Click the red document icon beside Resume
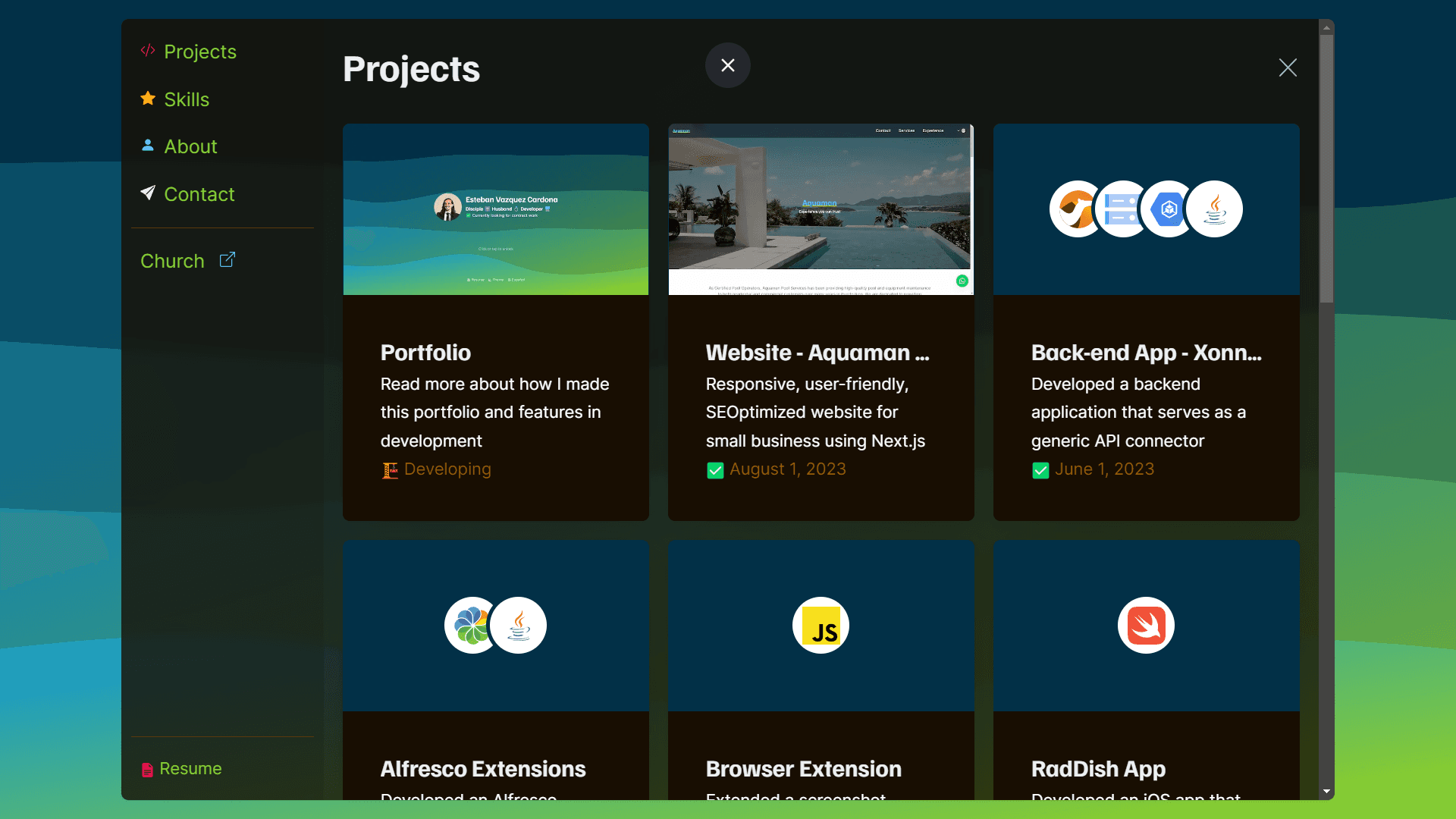 tap(147, 770)
